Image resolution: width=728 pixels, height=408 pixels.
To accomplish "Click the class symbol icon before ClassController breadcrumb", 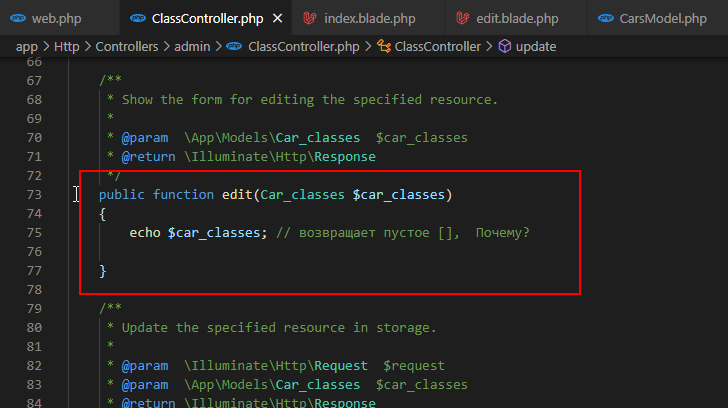I will coord(384,46).
